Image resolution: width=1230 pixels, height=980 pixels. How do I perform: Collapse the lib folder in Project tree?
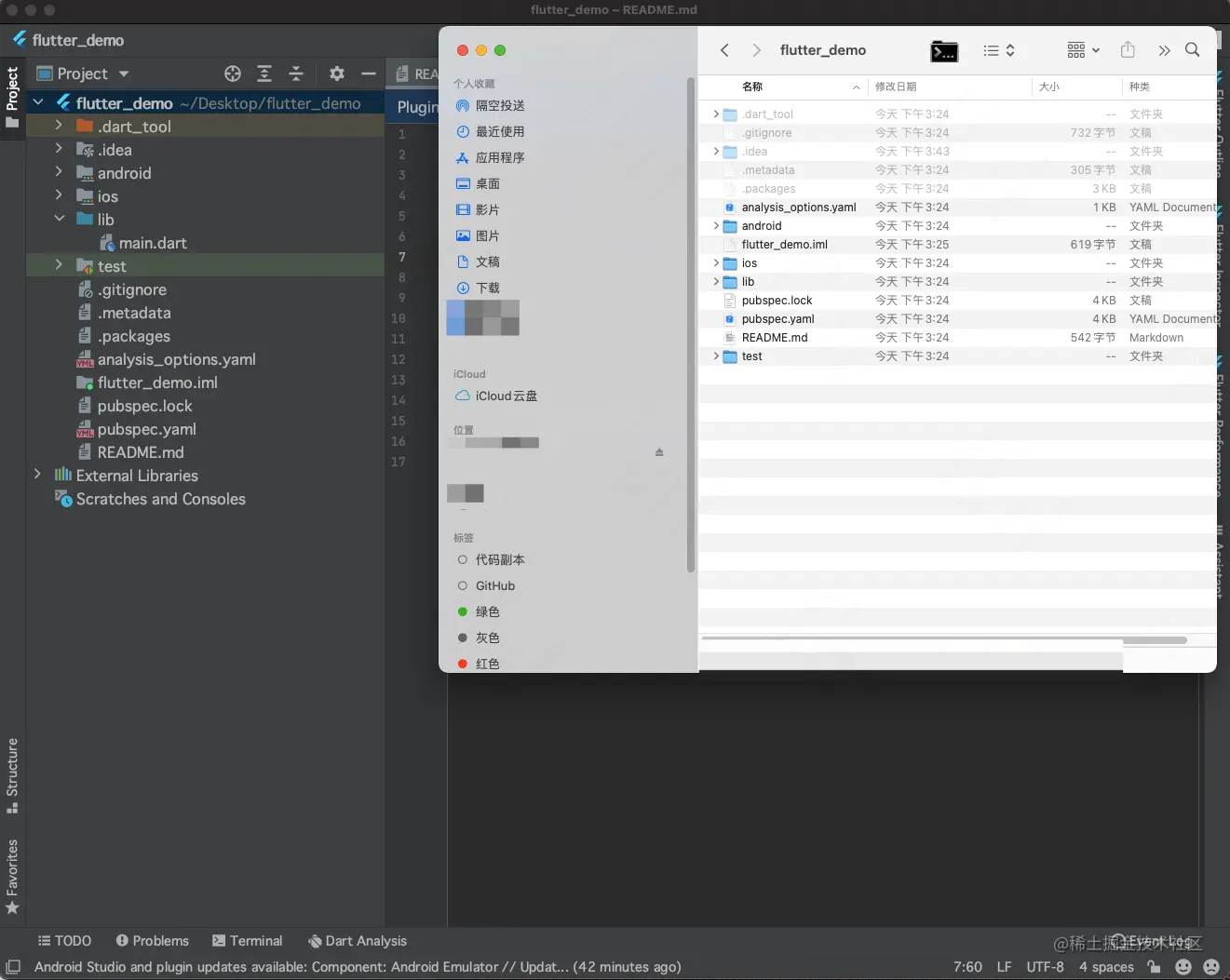(59, 218)
